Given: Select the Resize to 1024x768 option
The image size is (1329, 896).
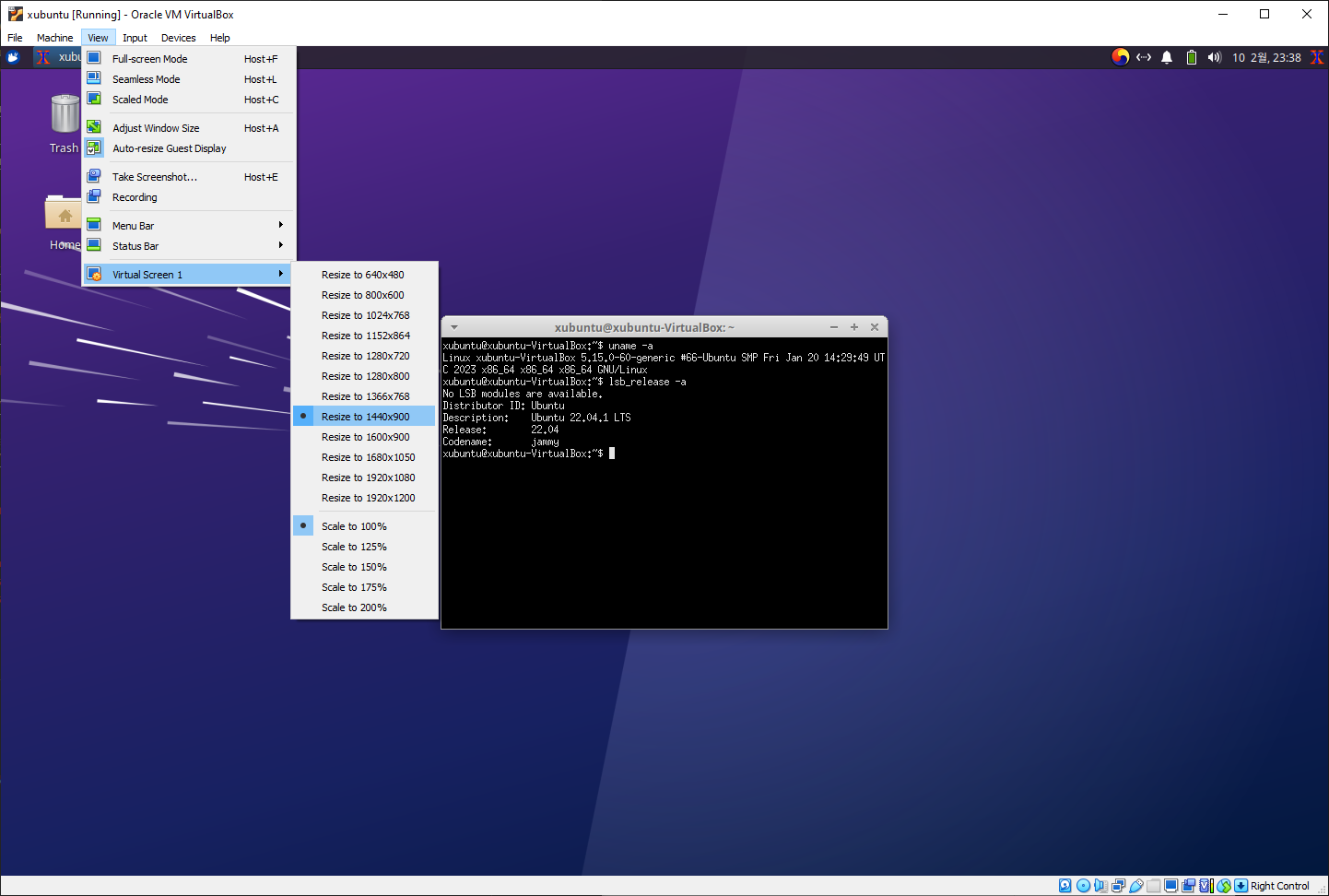Looking at the screenshot, I should (x=364, y=315).
